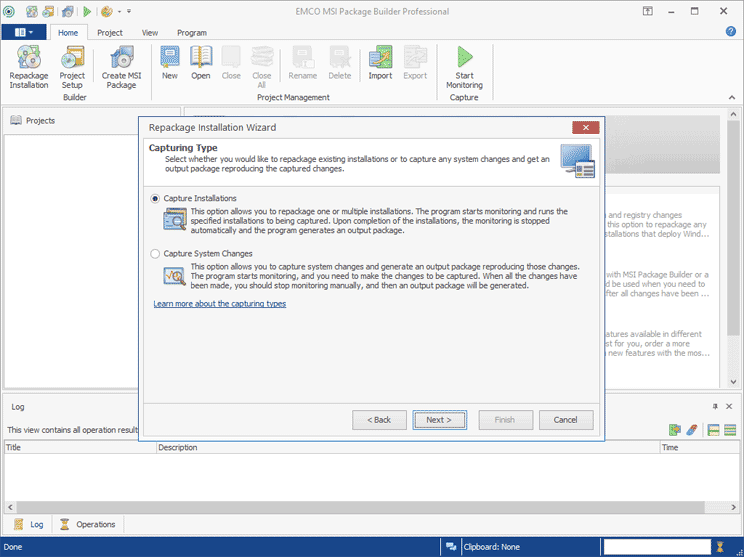Click the Open project icon
Screen dimensions: 744x557
201,63
